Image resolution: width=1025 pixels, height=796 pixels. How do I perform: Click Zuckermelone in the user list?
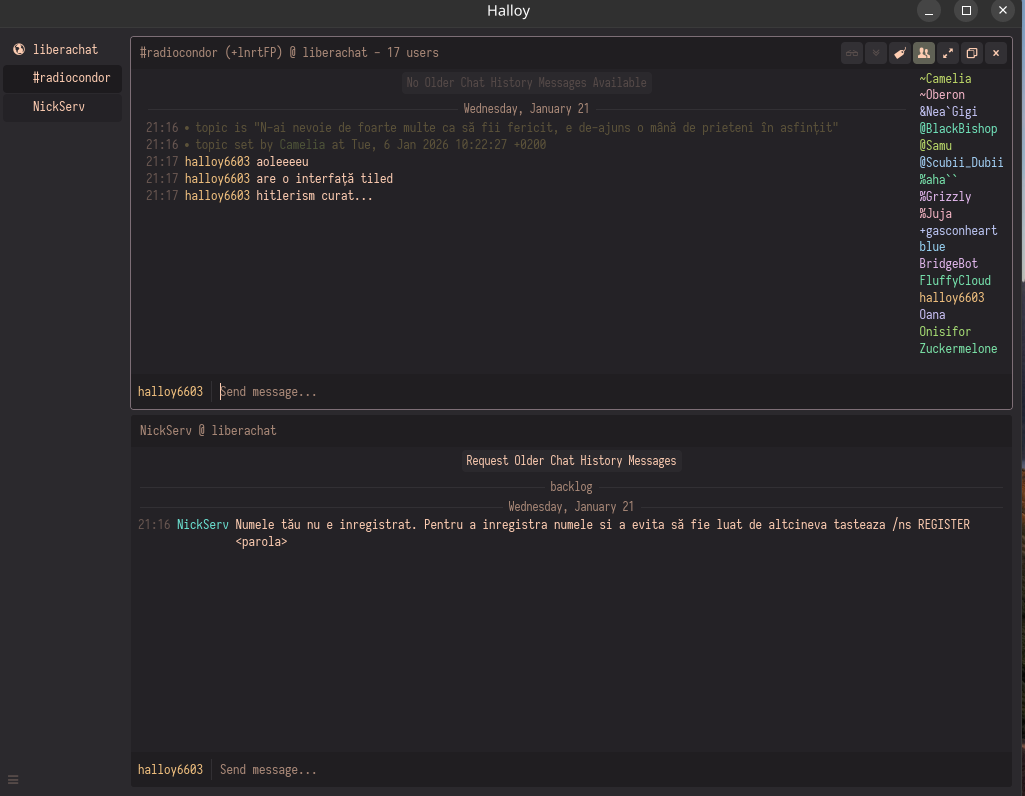(958, 349)
